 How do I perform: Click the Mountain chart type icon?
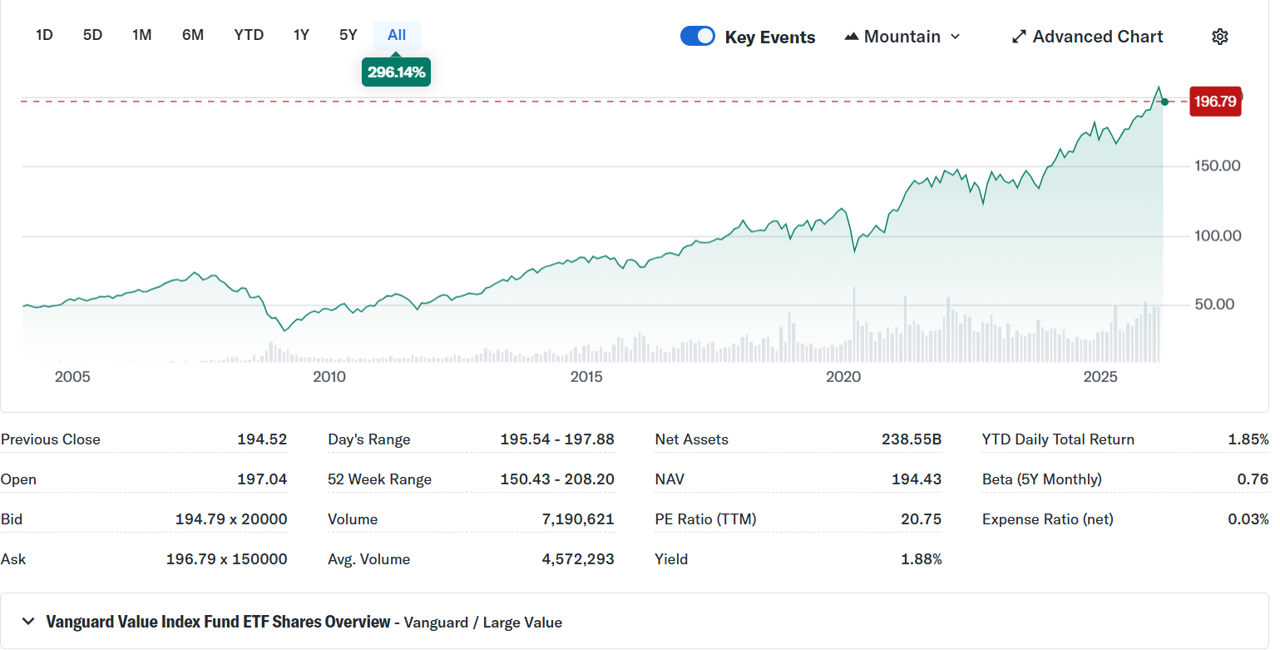(x=851, y=37)
